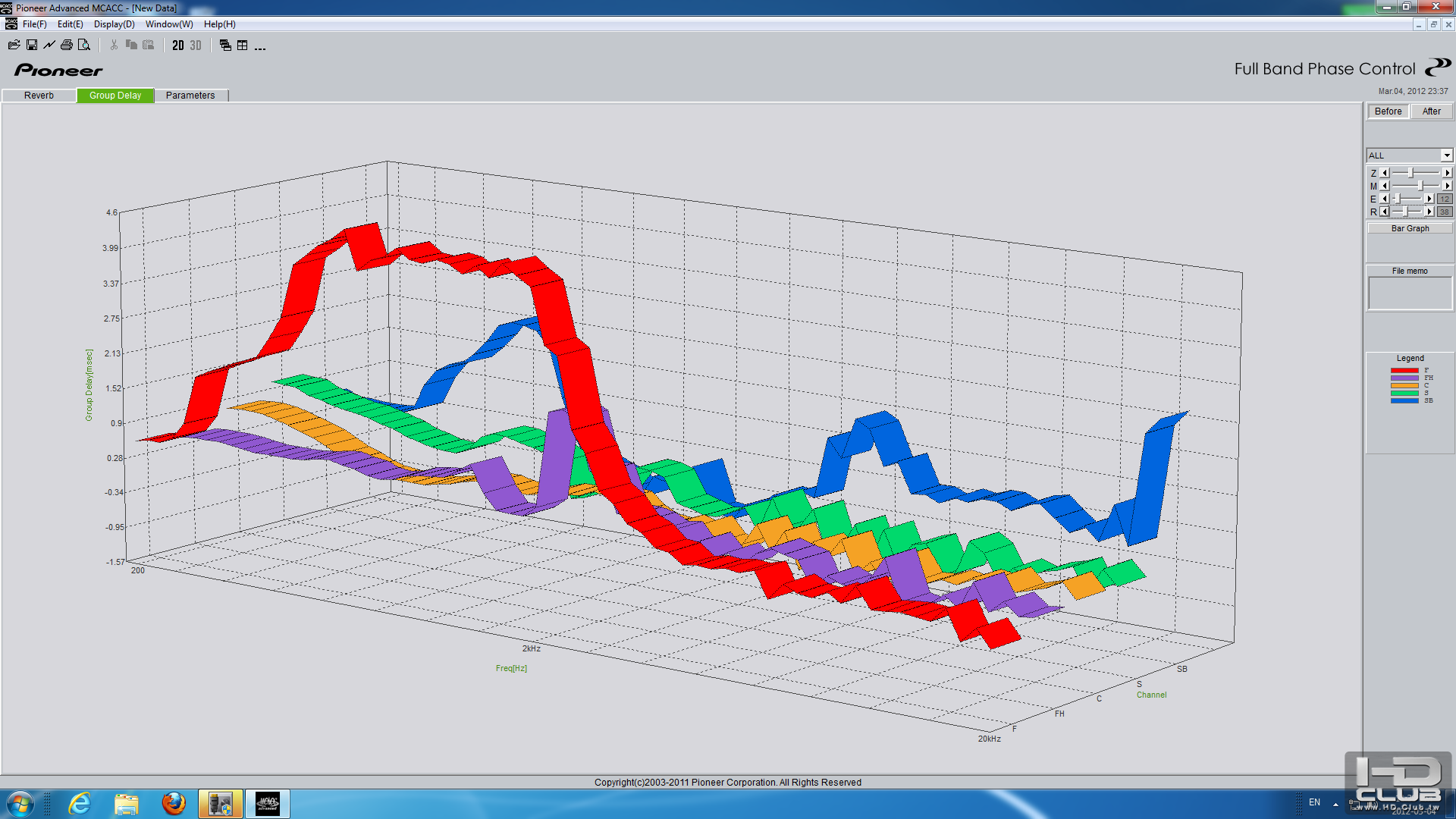Click the Paste toolbar icon
1456x819 pixels.
[x=149, y=45]
